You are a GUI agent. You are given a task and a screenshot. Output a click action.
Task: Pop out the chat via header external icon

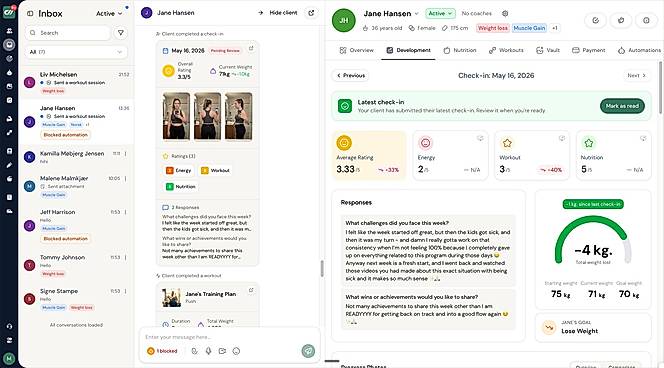pyautogui.click(x=311, y=13)
